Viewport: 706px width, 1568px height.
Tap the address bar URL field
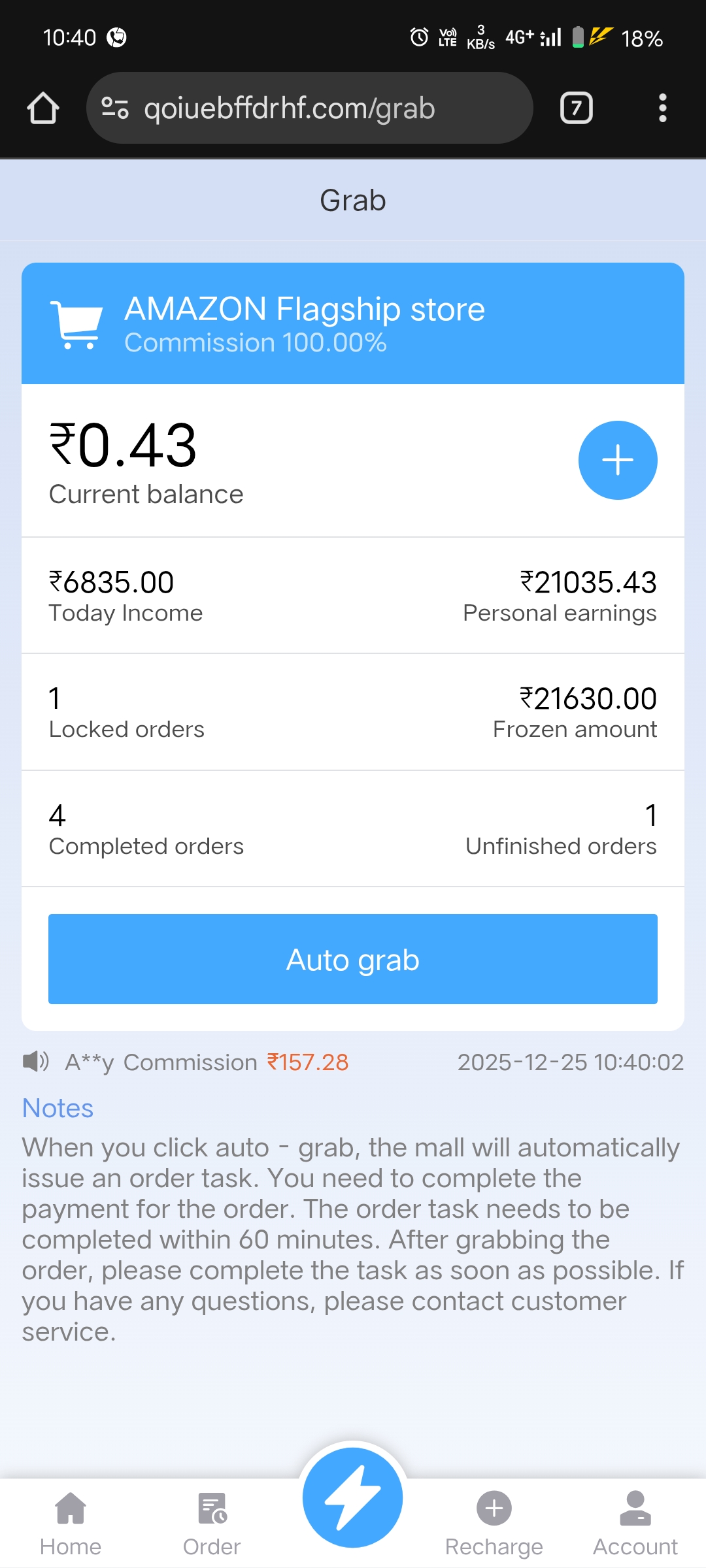coord(289,108)
